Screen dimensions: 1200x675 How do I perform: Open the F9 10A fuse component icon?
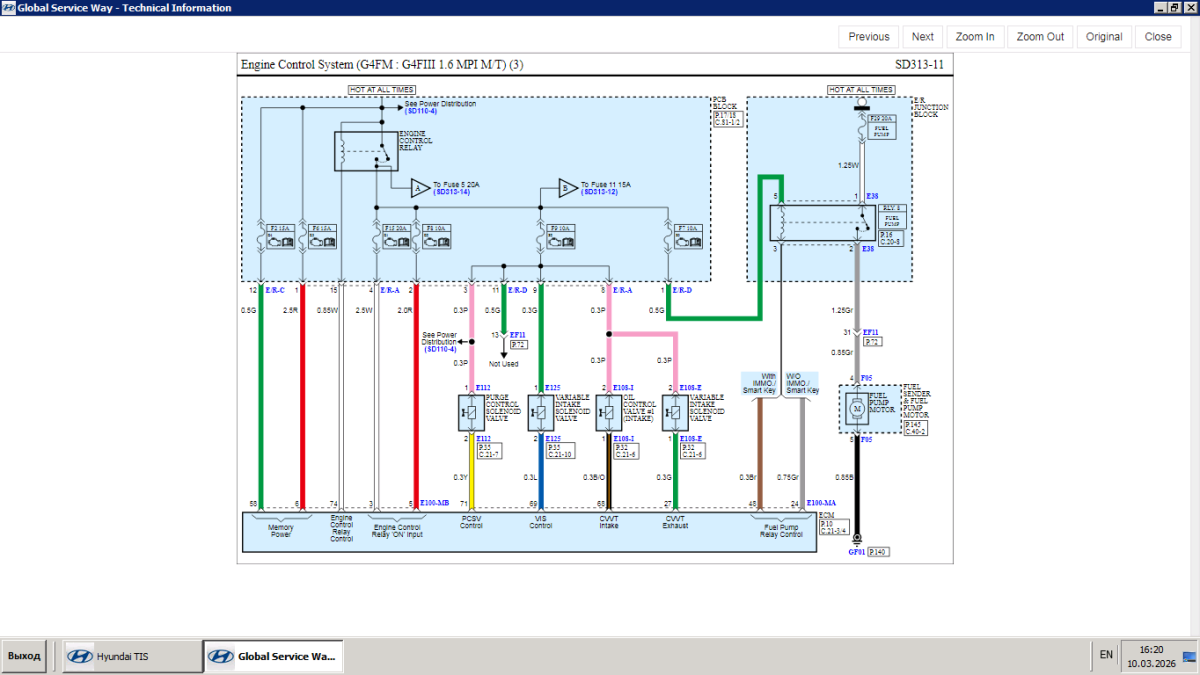558,236
